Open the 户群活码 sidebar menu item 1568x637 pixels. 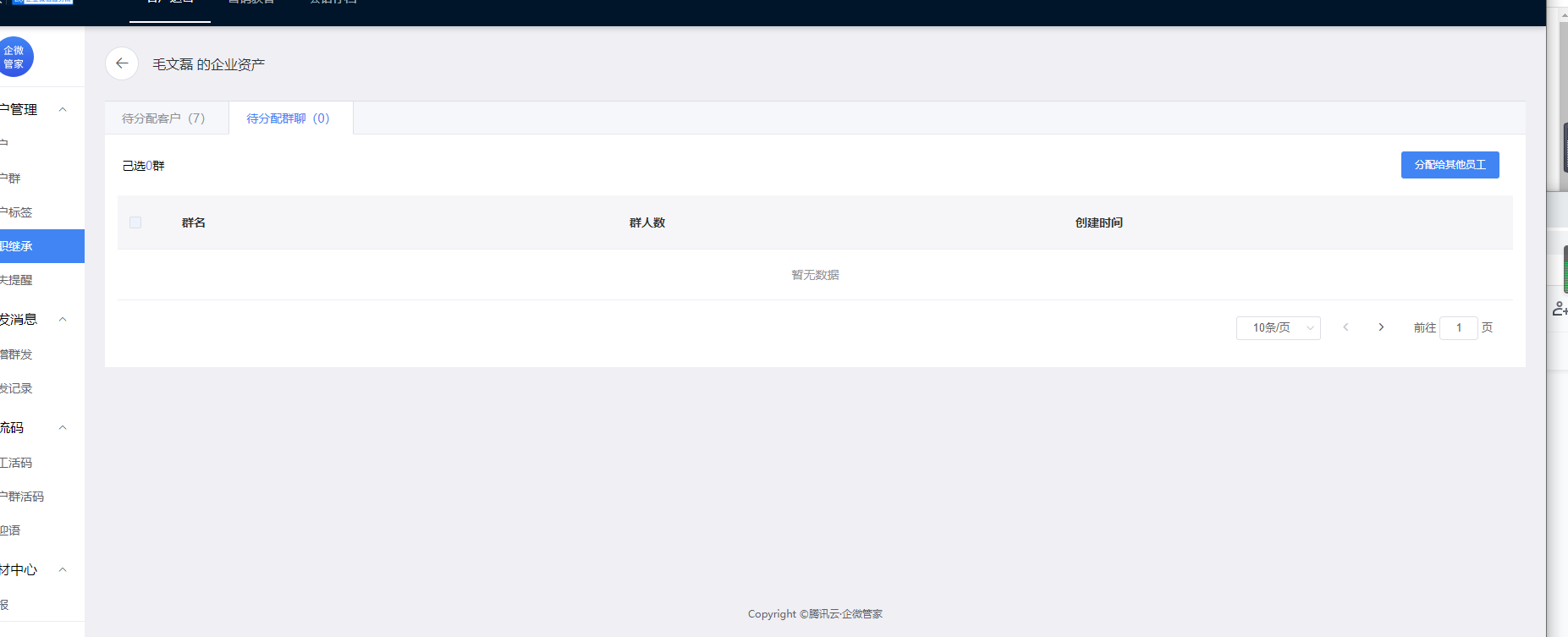(x=42, y=497)
